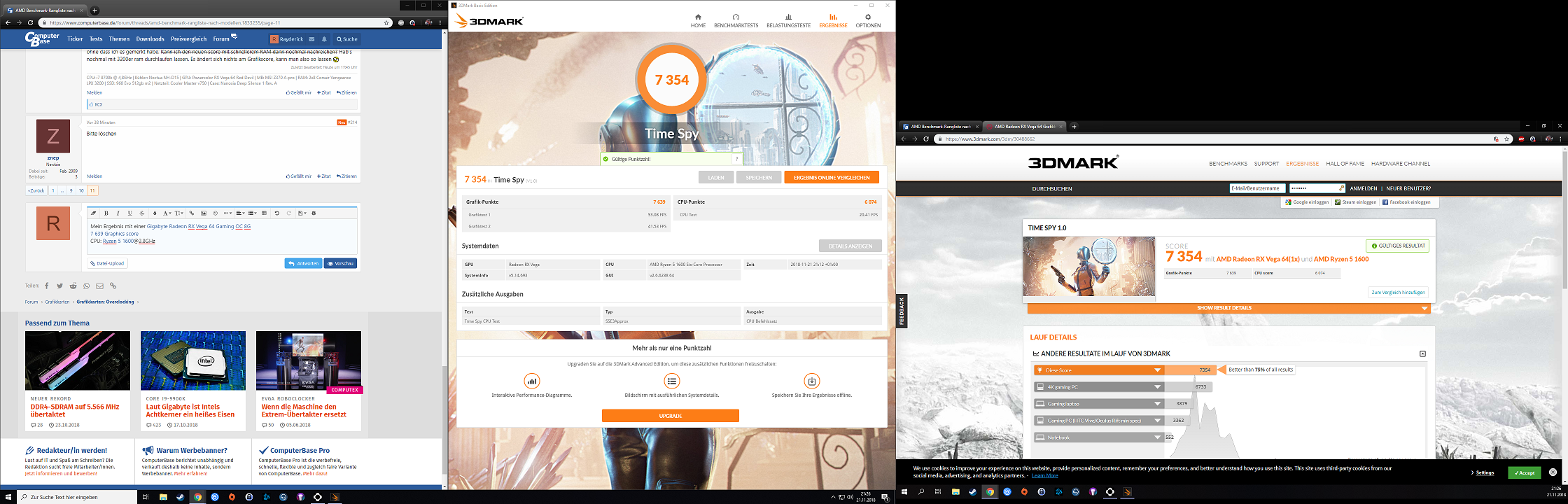This screenshot has width=1568, height=504.
Task: Click DETAILS ANZEIGEN under Systemdaten
Action: click(850, 246)
